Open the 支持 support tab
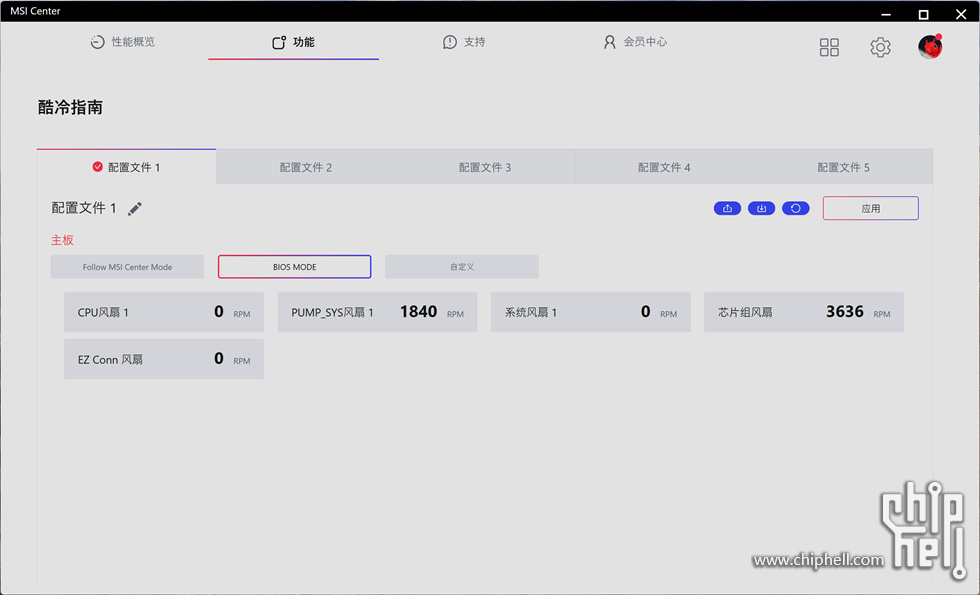This screenshot has width=980, height=595. 464,42
